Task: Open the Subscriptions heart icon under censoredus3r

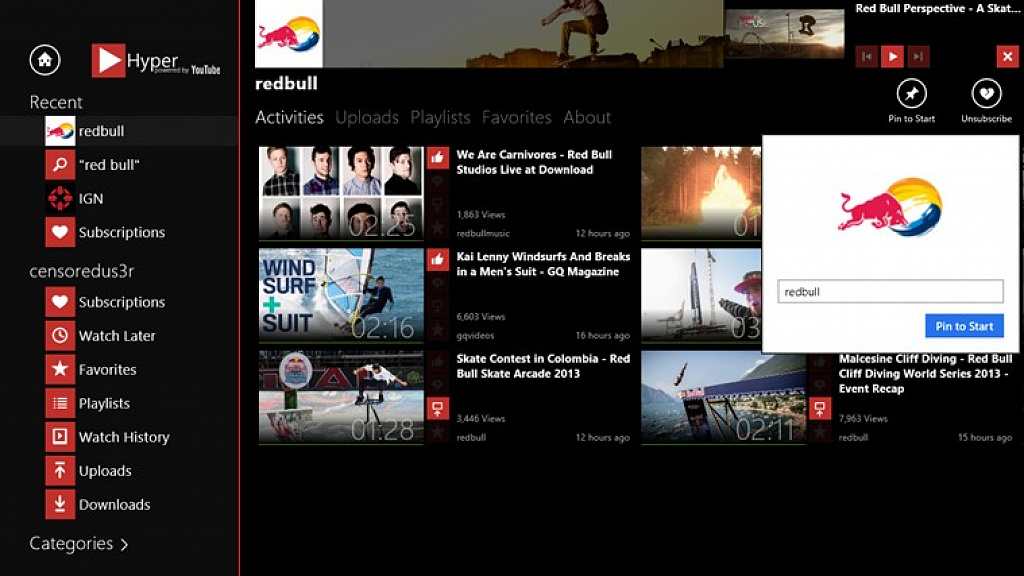Action: coord(60,302)
